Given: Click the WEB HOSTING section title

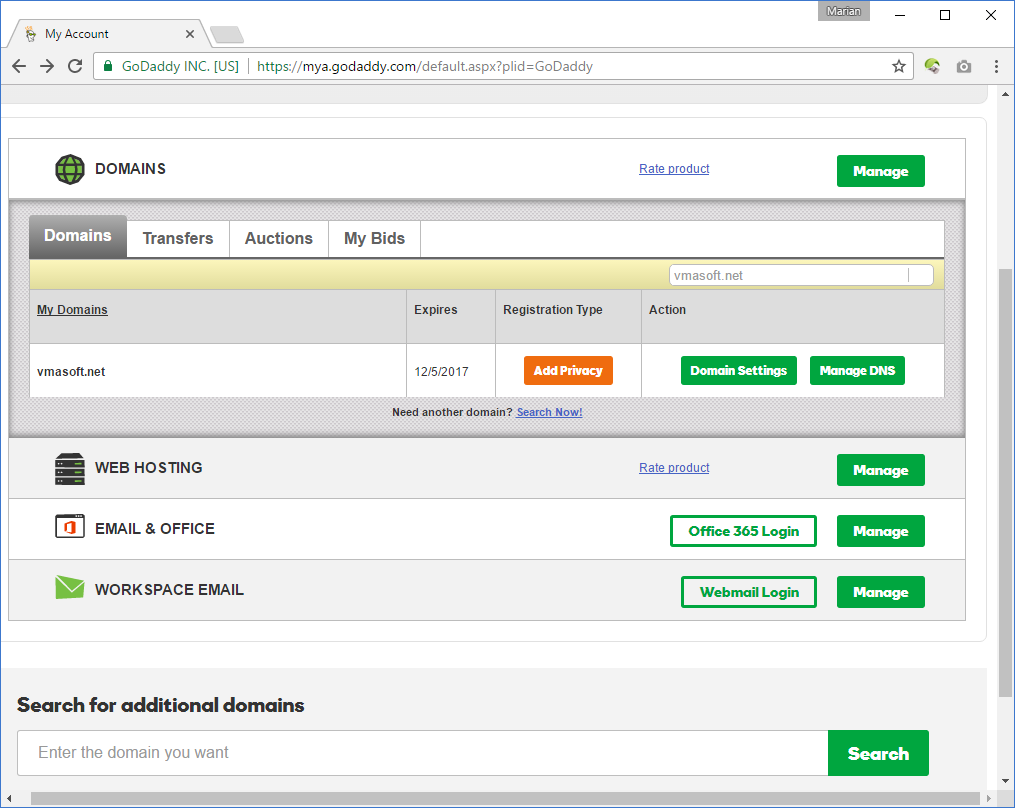Looking at the screenshot, I should pyautogui.click(x=148, y=468).
